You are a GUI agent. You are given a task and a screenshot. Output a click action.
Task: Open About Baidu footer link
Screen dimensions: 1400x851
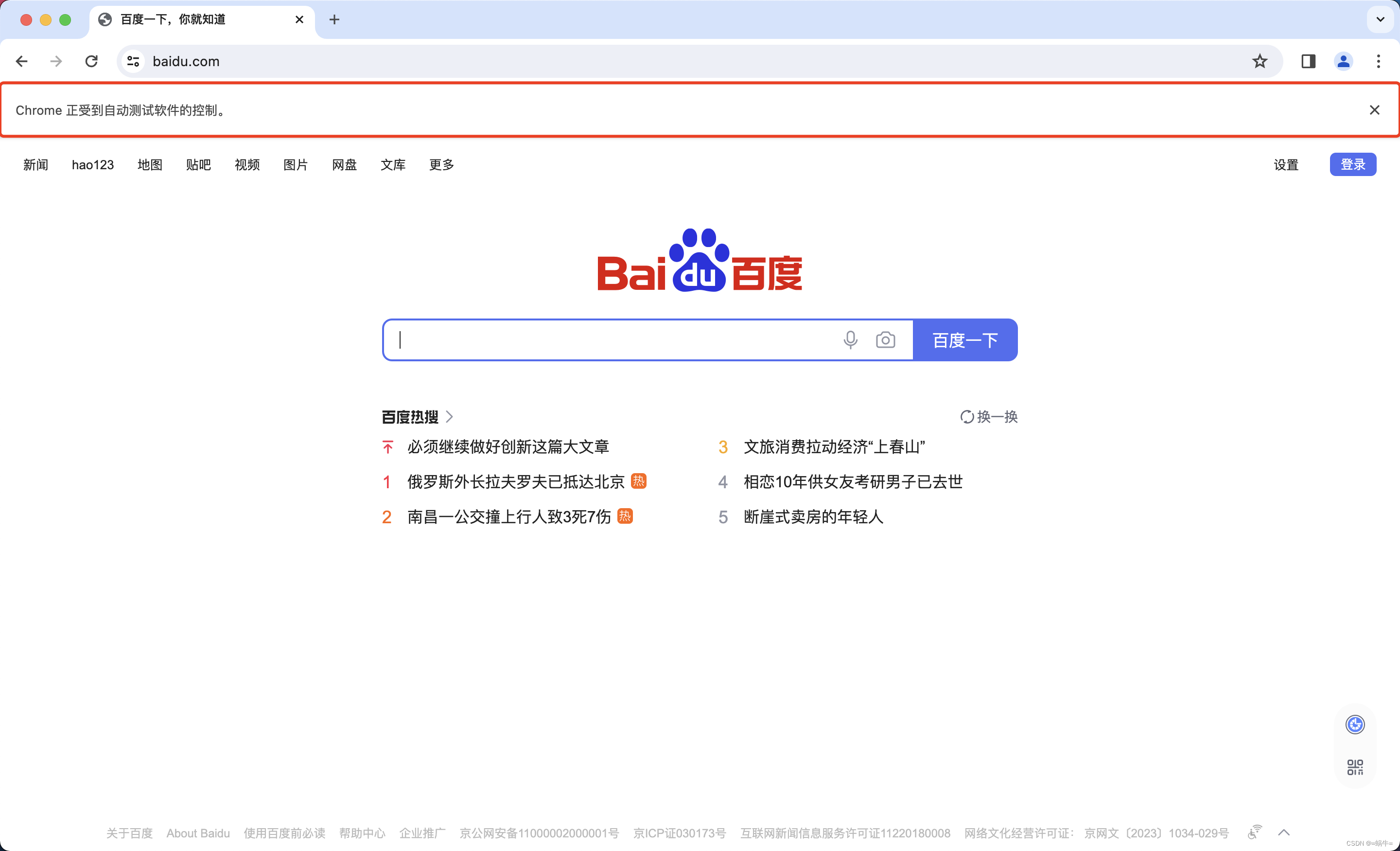click(x=198, y=833)
